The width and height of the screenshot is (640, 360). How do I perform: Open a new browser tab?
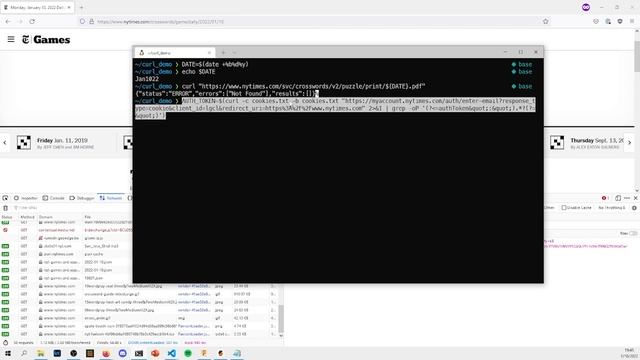pyautogui.click(x=82, y=7)
